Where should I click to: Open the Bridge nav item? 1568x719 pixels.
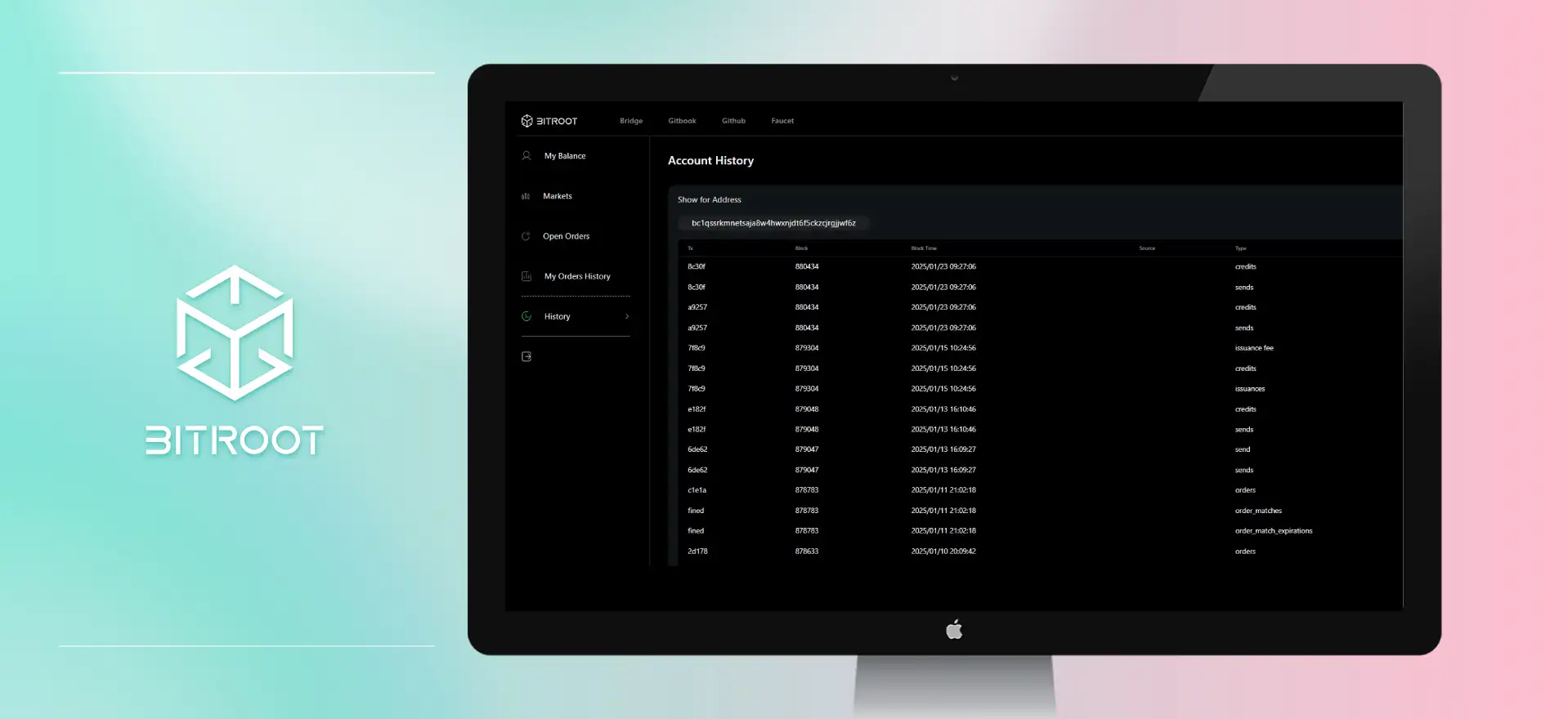tap(630, 121)
